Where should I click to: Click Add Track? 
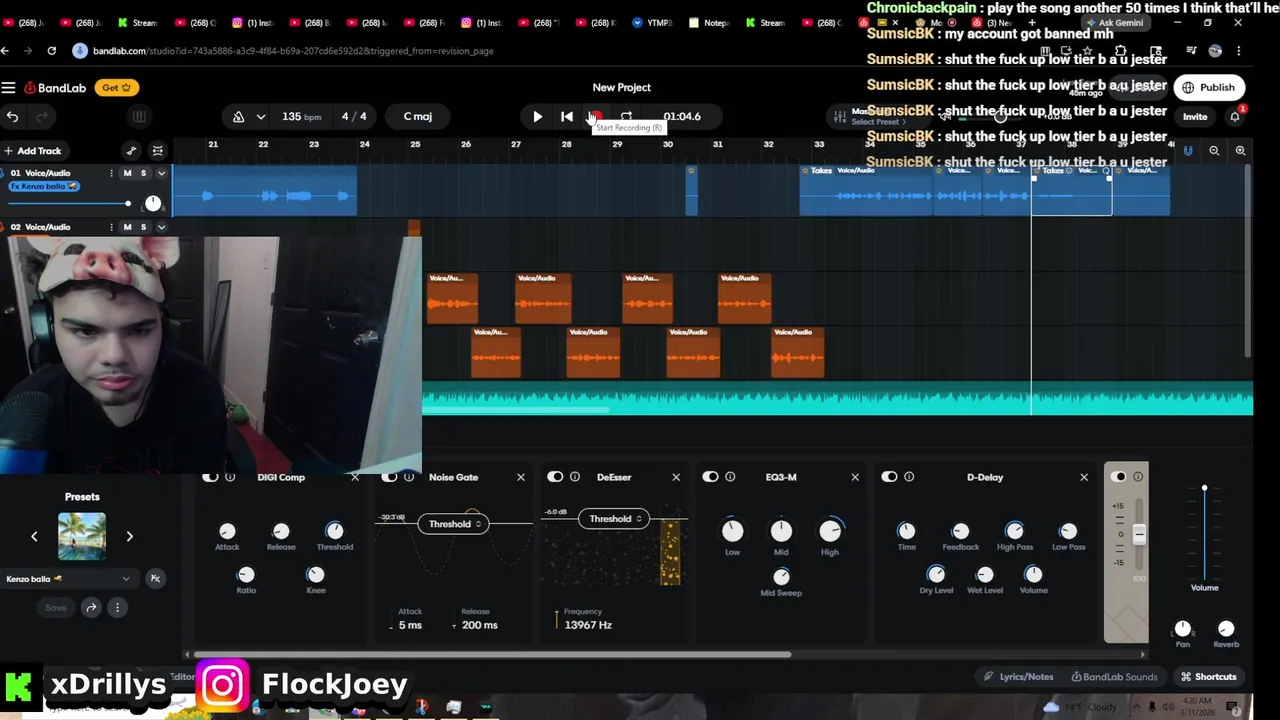pyautogui.click(x=33, y=151)
